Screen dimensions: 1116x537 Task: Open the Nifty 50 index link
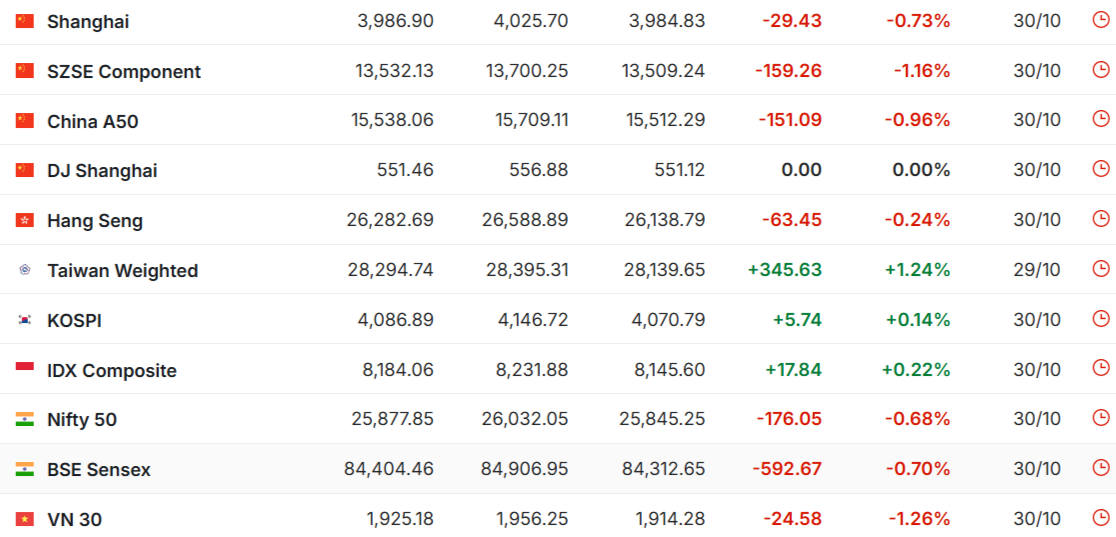coord(82,420)
